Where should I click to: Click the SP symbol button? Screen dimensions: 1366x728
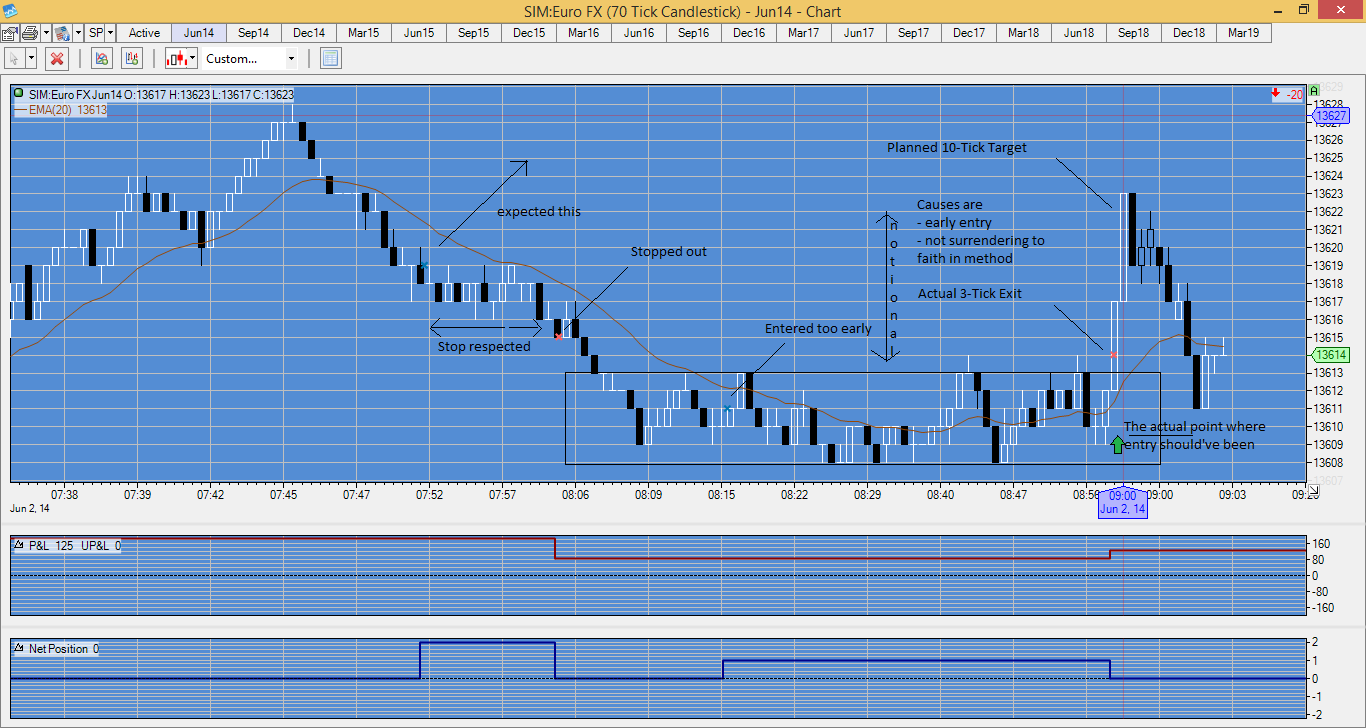[96, 33]
